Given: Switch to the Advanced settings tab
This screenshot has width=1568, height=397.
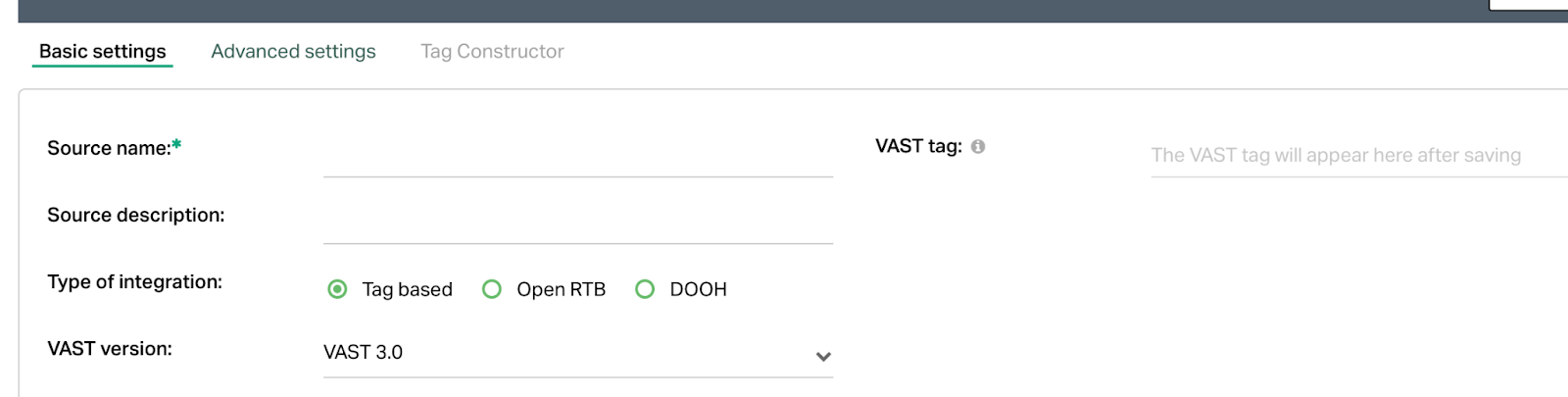Looking at the screenshot, I should pos(293,51).
